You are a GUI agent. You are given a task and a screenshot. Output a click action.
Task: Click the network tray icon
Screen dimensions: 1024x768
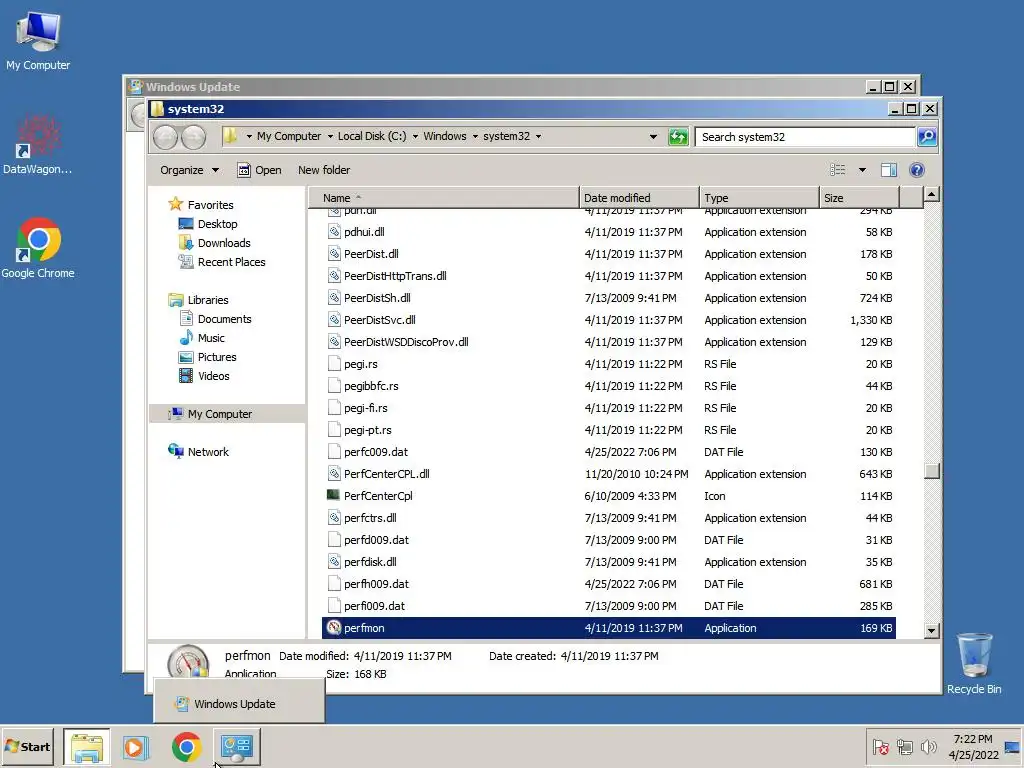click(904, 746)
